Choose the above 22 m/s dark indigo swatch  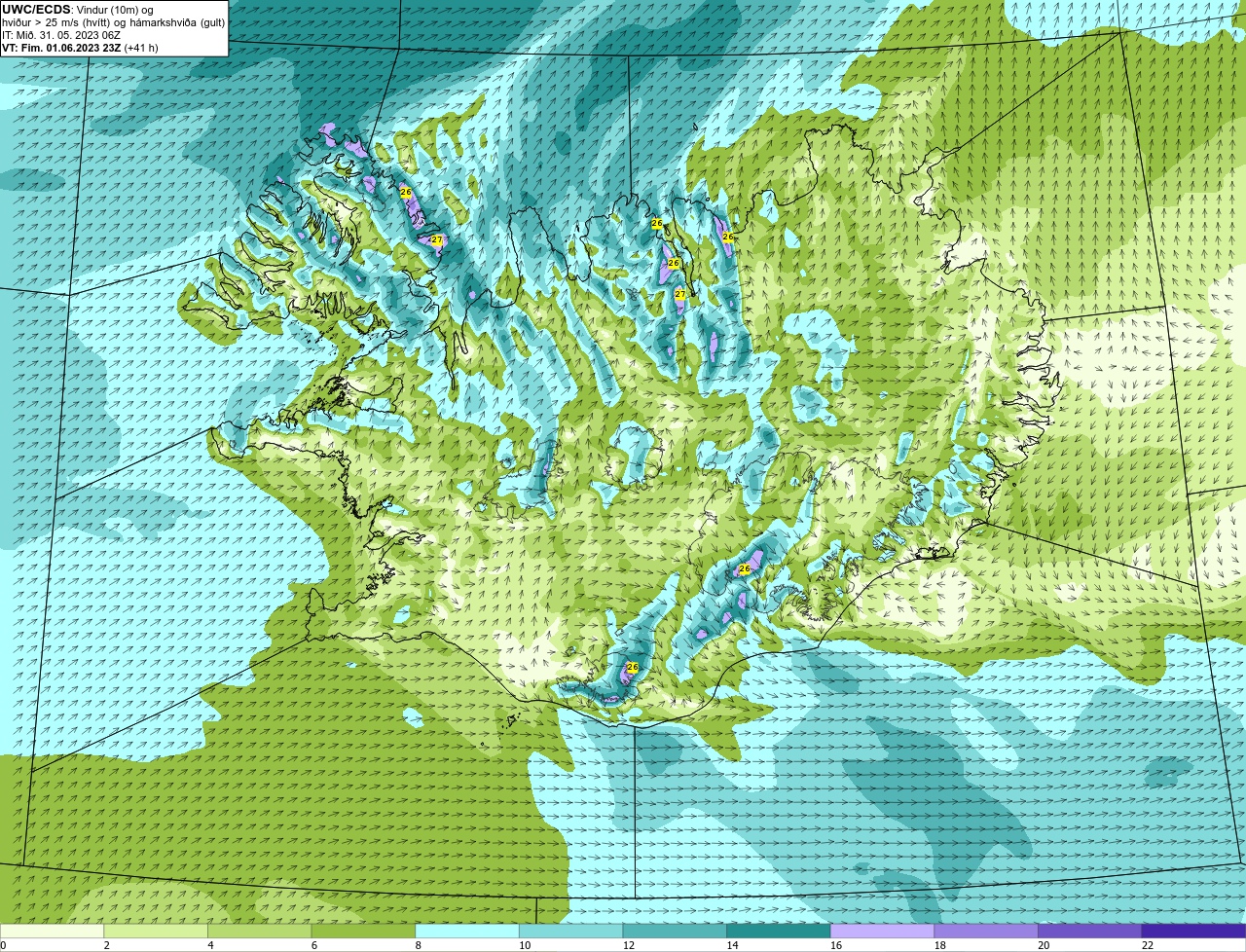click(1194, 931)
